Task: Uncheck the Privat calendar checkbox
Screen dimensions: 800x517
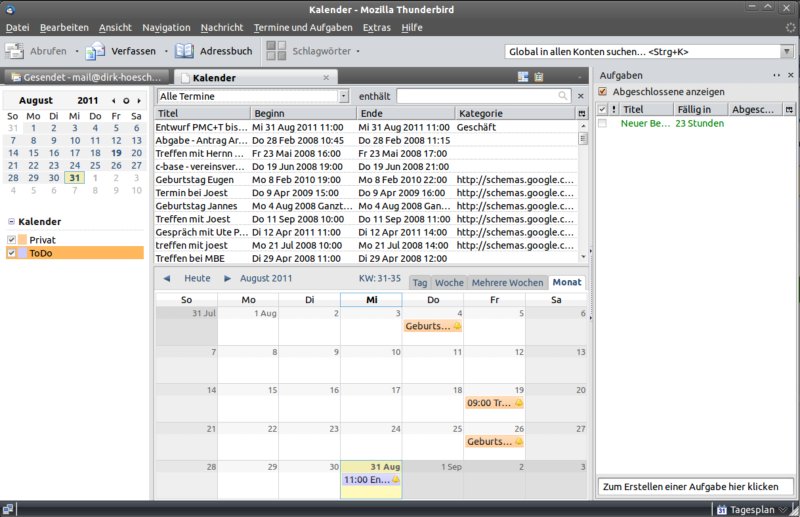Action: pos(11,240)
